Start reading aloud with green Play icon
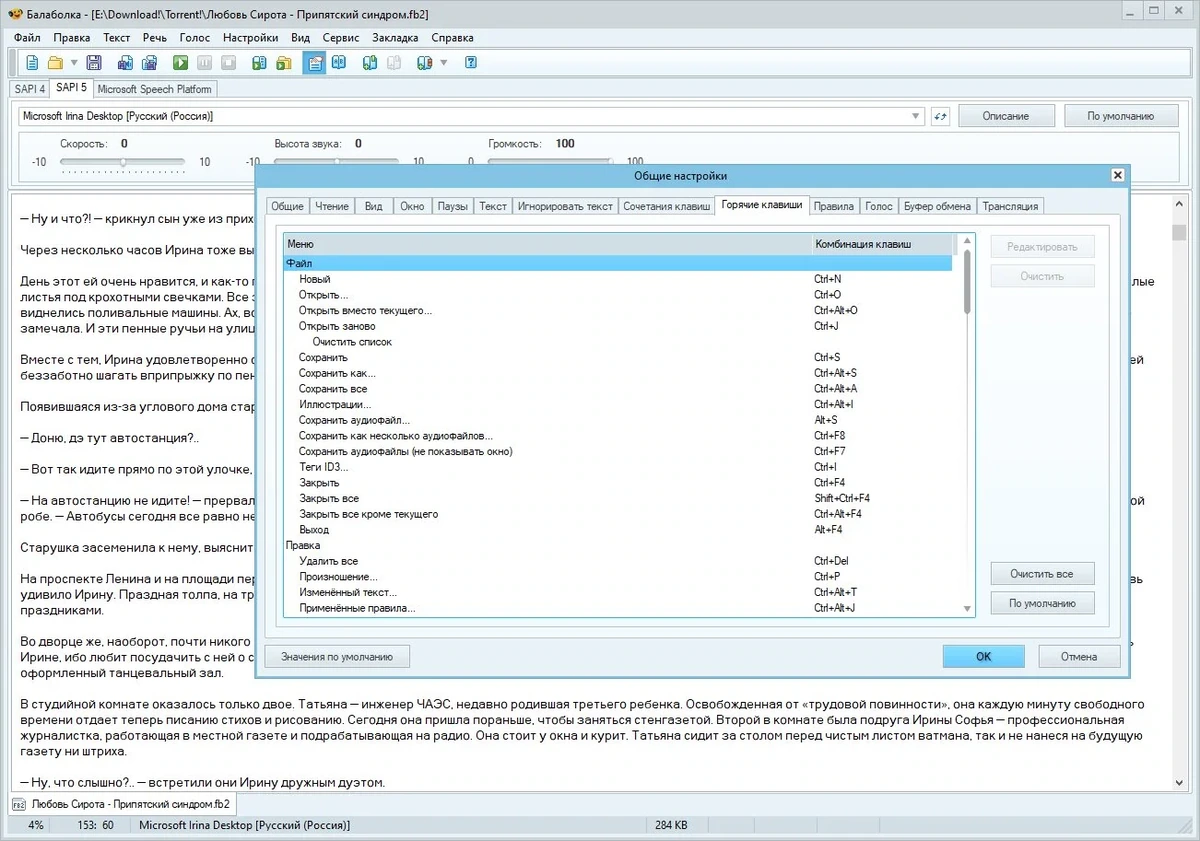 [180, 63]
